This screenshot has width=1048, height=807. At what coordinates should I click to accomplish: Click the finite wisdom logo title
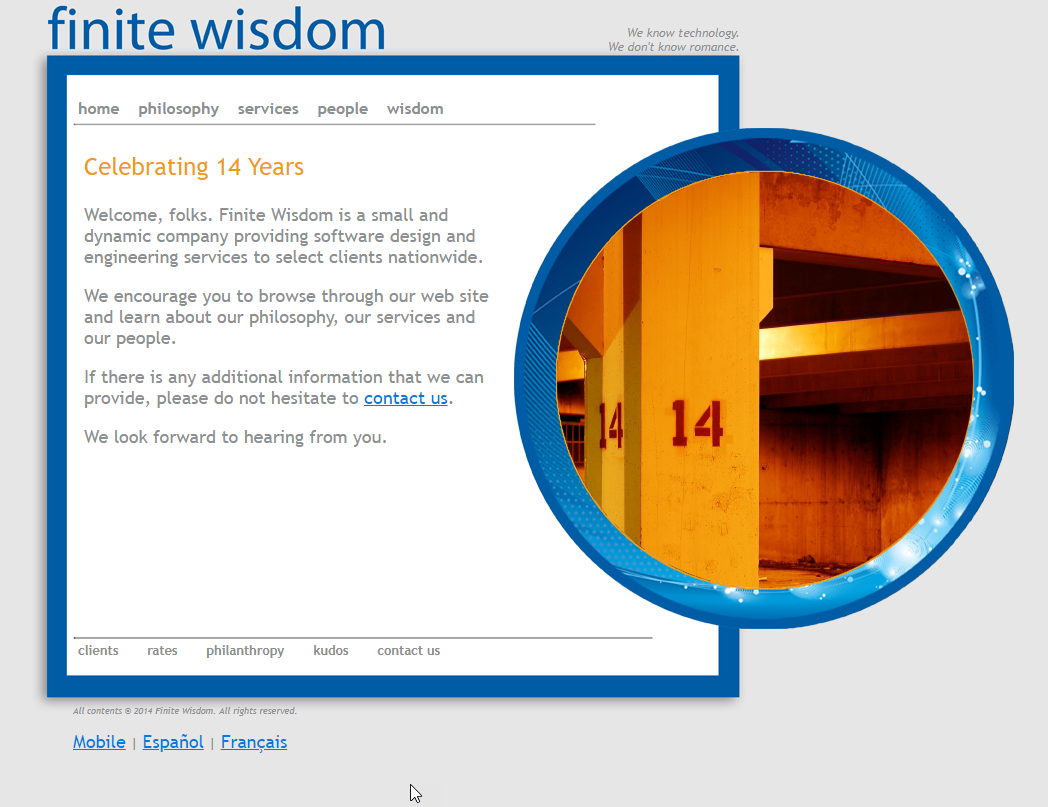217,29
